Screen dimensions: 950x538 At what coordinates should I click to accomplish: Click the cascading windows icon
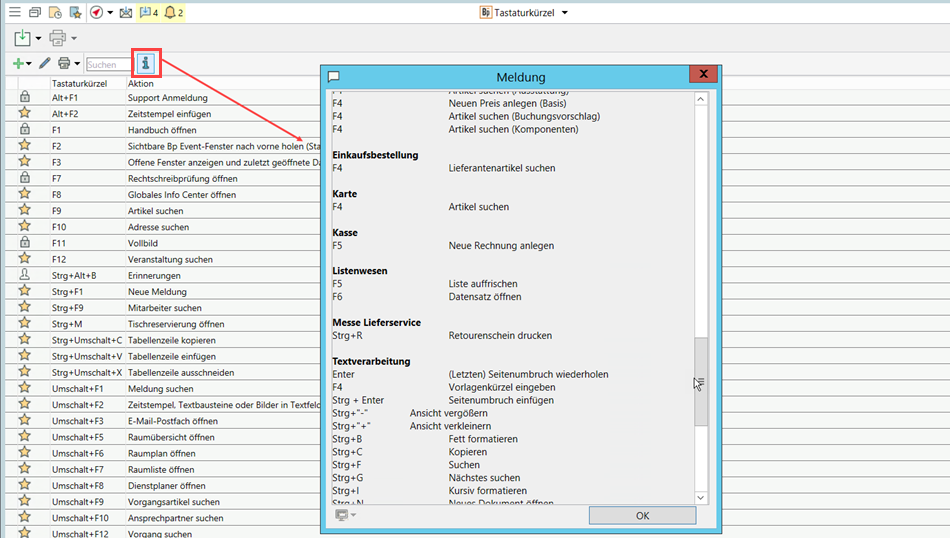(x=35, y=13)
